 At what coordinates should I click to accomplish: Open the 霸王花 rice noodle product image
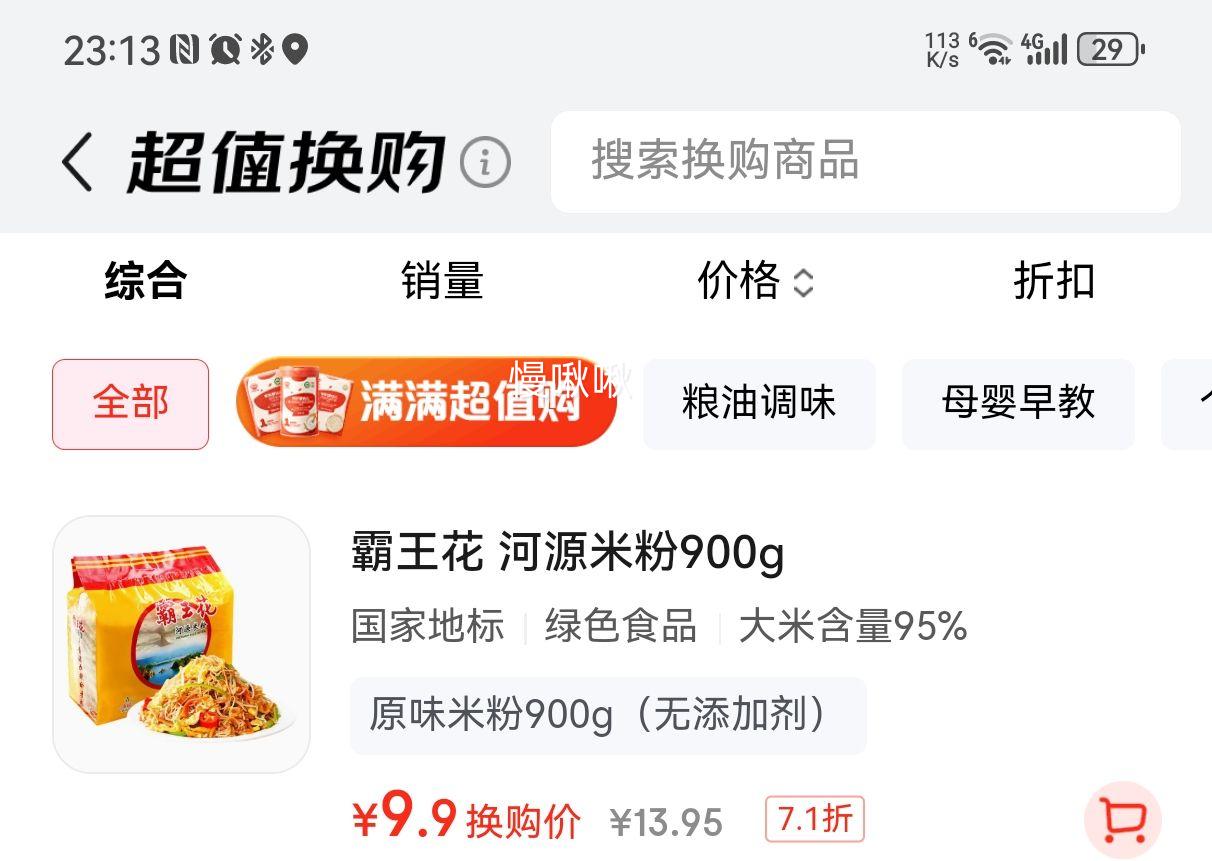[181, 644]
